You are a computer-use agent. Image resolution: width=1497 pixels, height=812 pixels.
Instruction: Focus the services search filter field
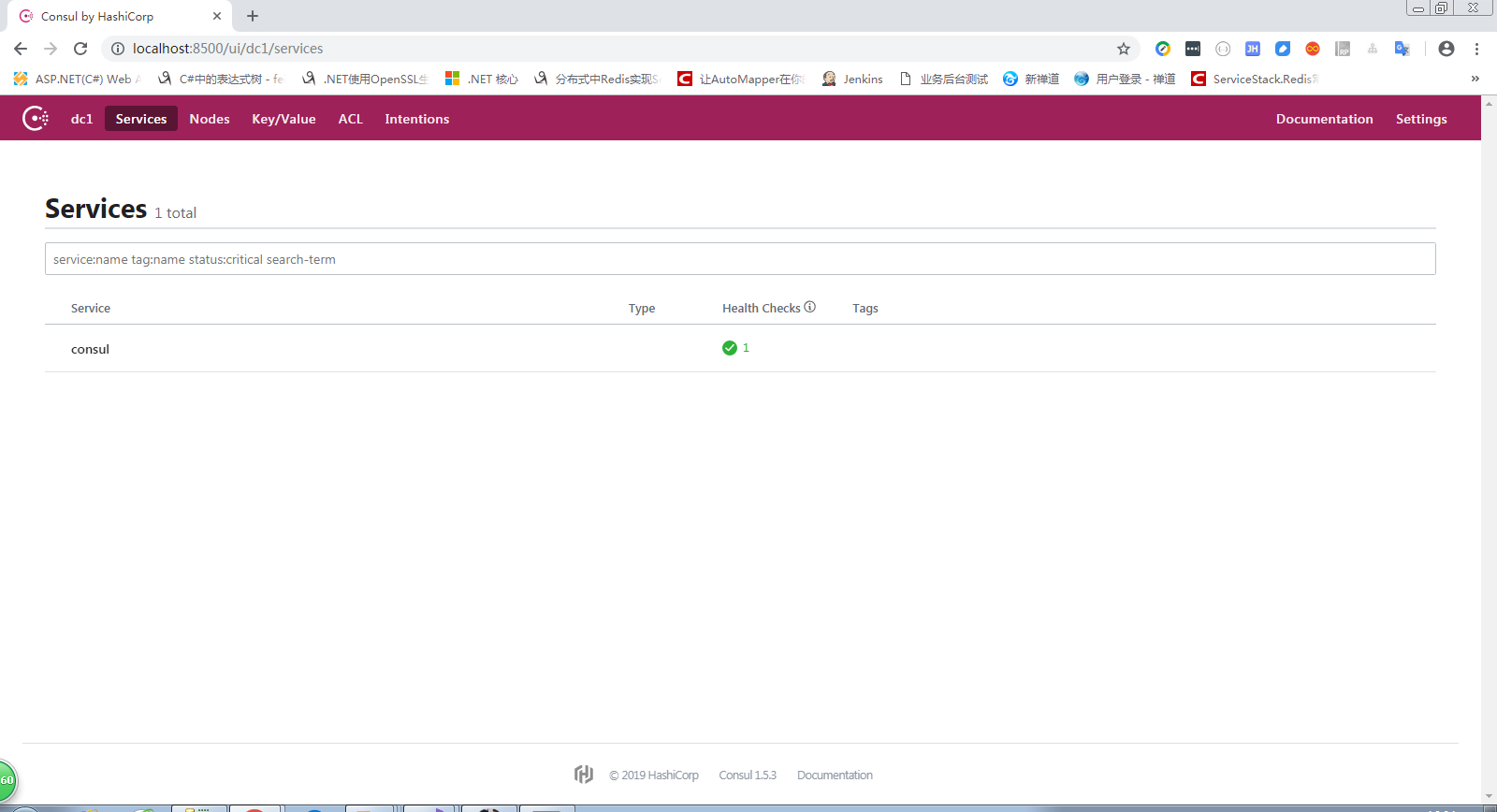click(x=740, y=259)
